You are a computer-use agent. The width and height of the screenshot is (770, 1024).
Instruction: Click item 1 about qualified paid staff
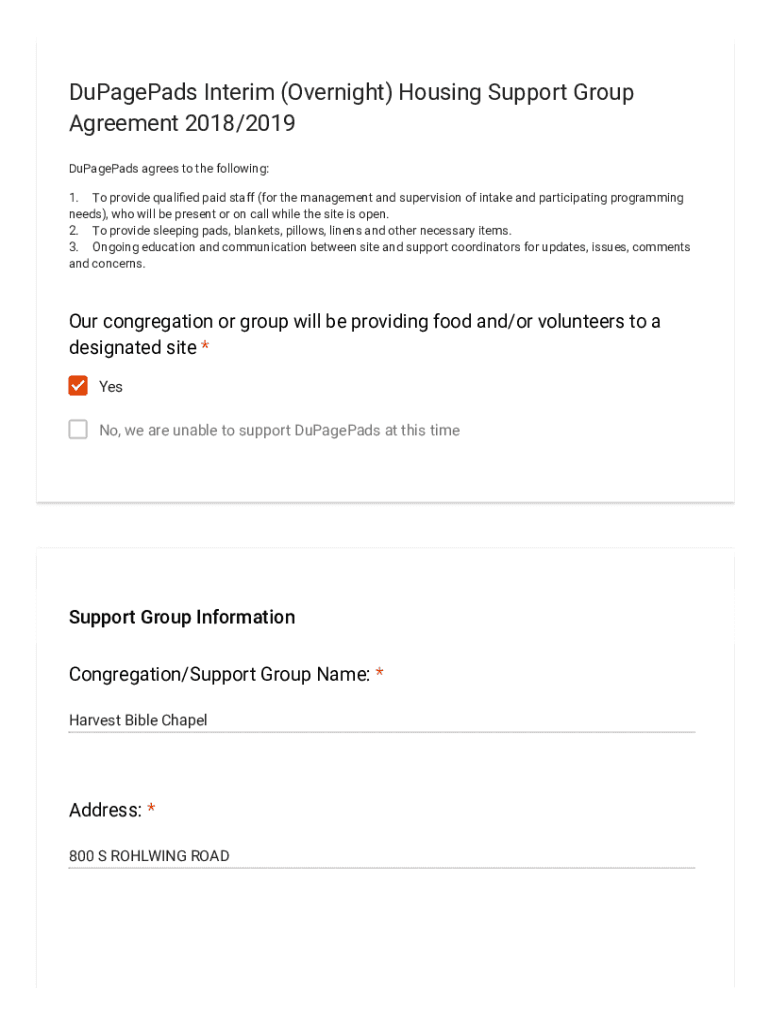(x=376, y=206)
